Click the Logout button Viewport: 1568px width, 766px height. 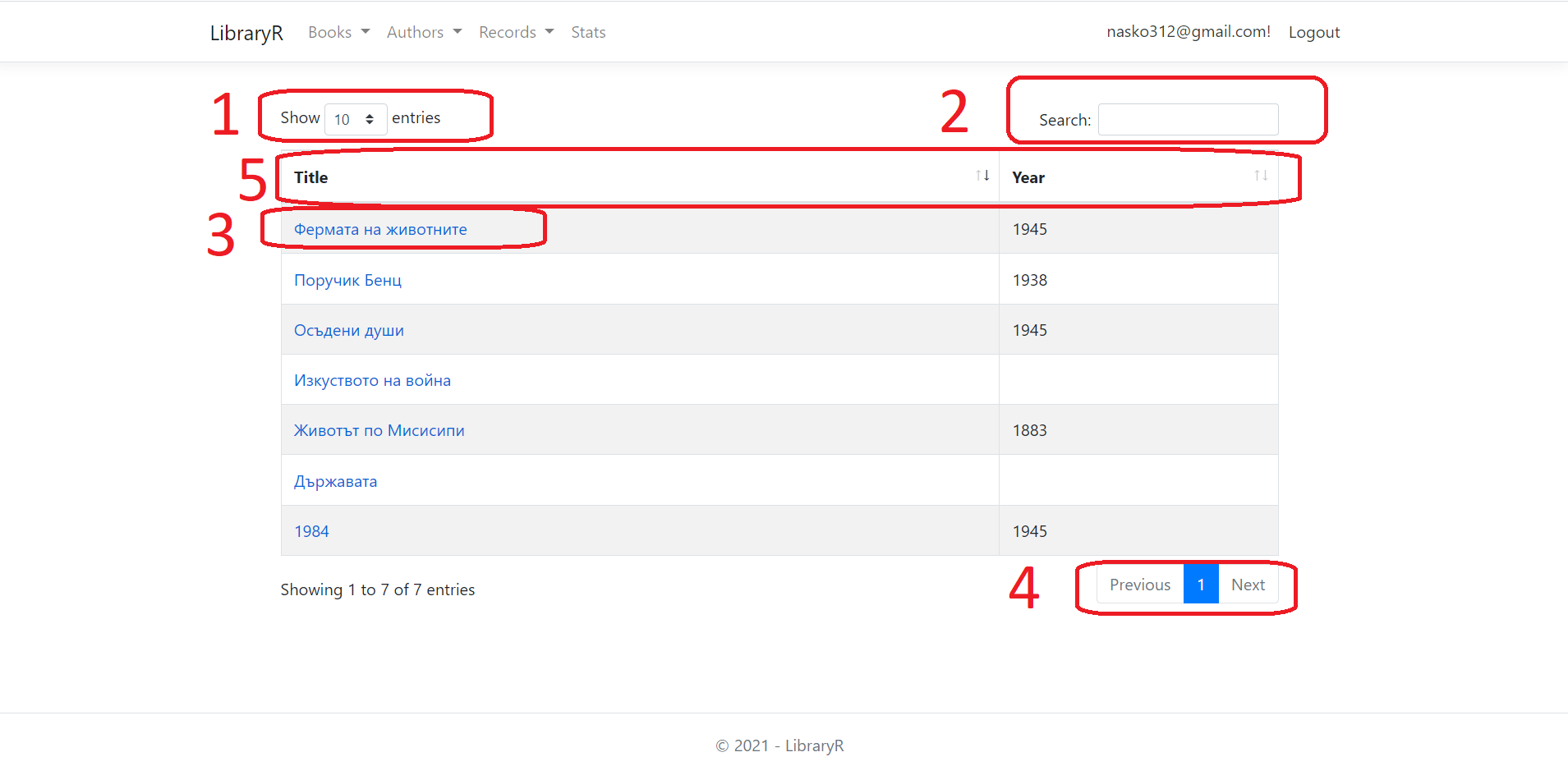[1313, 31]
